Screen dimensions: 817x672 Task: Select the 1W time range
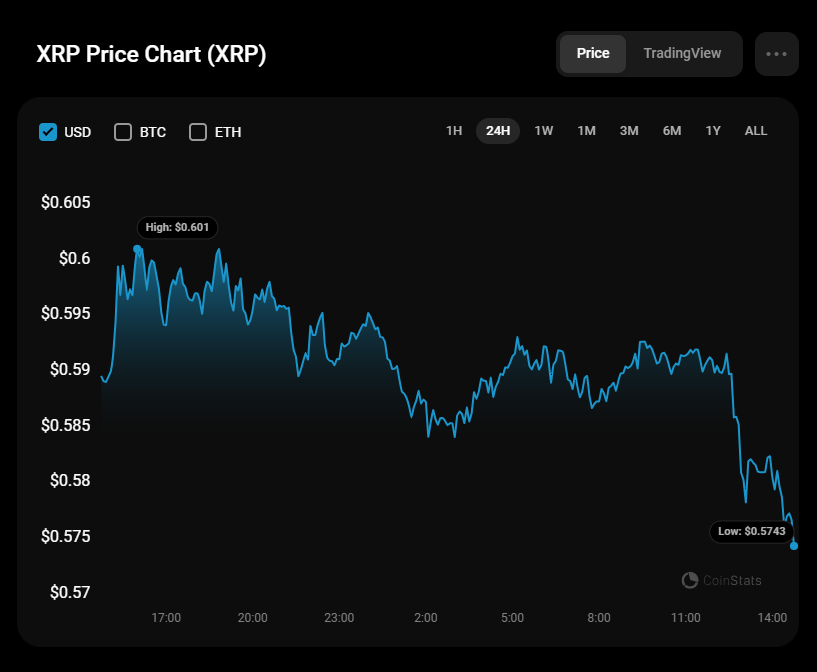click(544, 131)
